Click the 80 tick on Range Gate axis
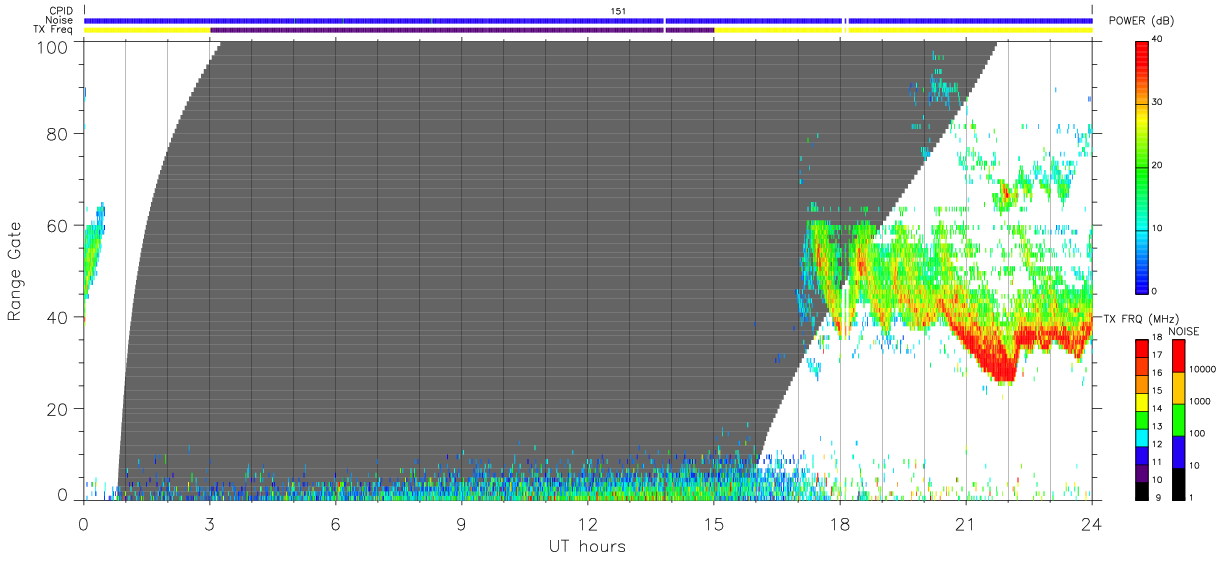1228x567 pixels. click(59, 134)
